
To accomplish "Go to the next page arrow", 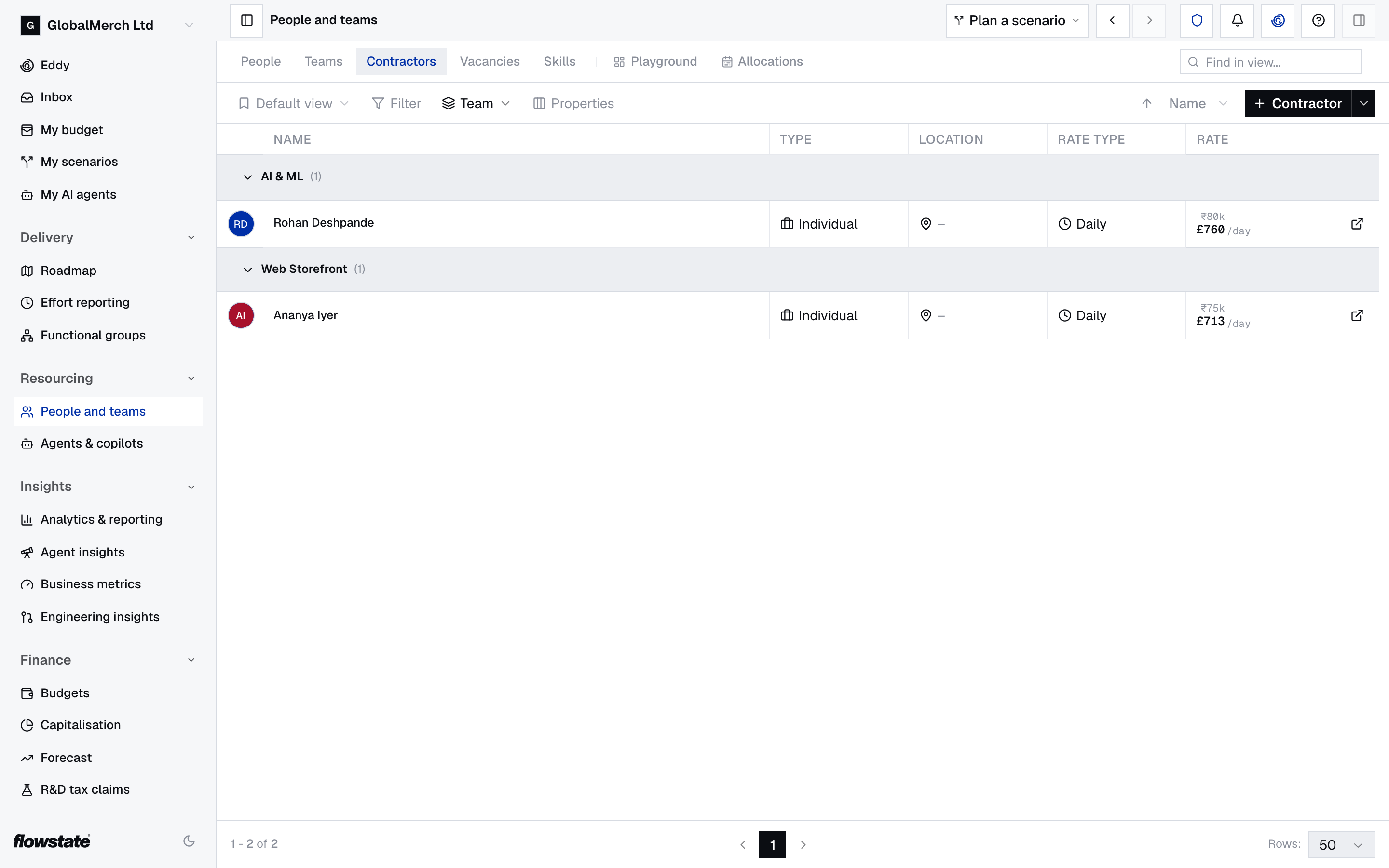I will pyautogui.click(x=803, y=844).
